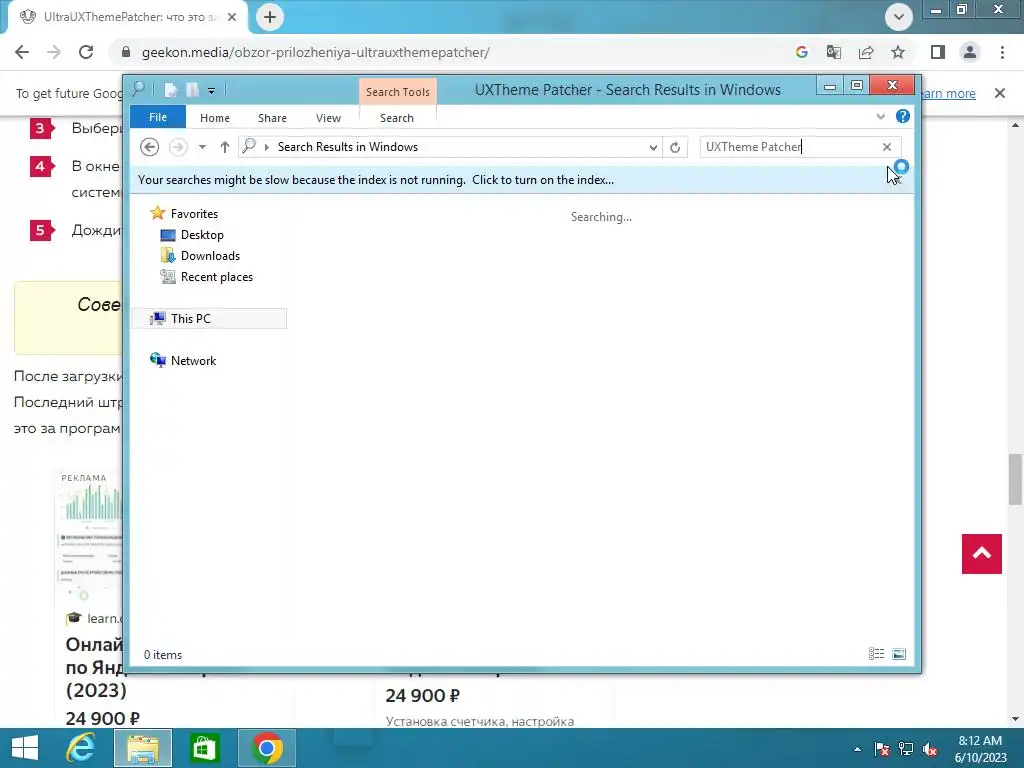Open Windows Store taskbar icon
Screen dimensions: 1024x768
tap(204, 748)
